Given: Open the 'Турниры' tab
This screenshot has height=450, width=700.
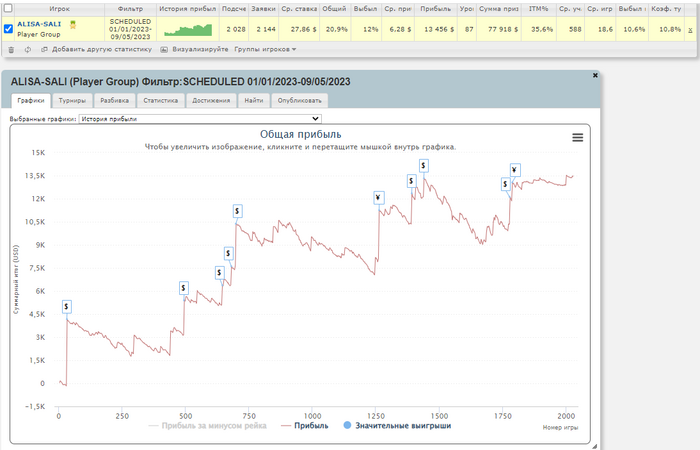Looking at the screenshot, I should [x=72, y=100].
